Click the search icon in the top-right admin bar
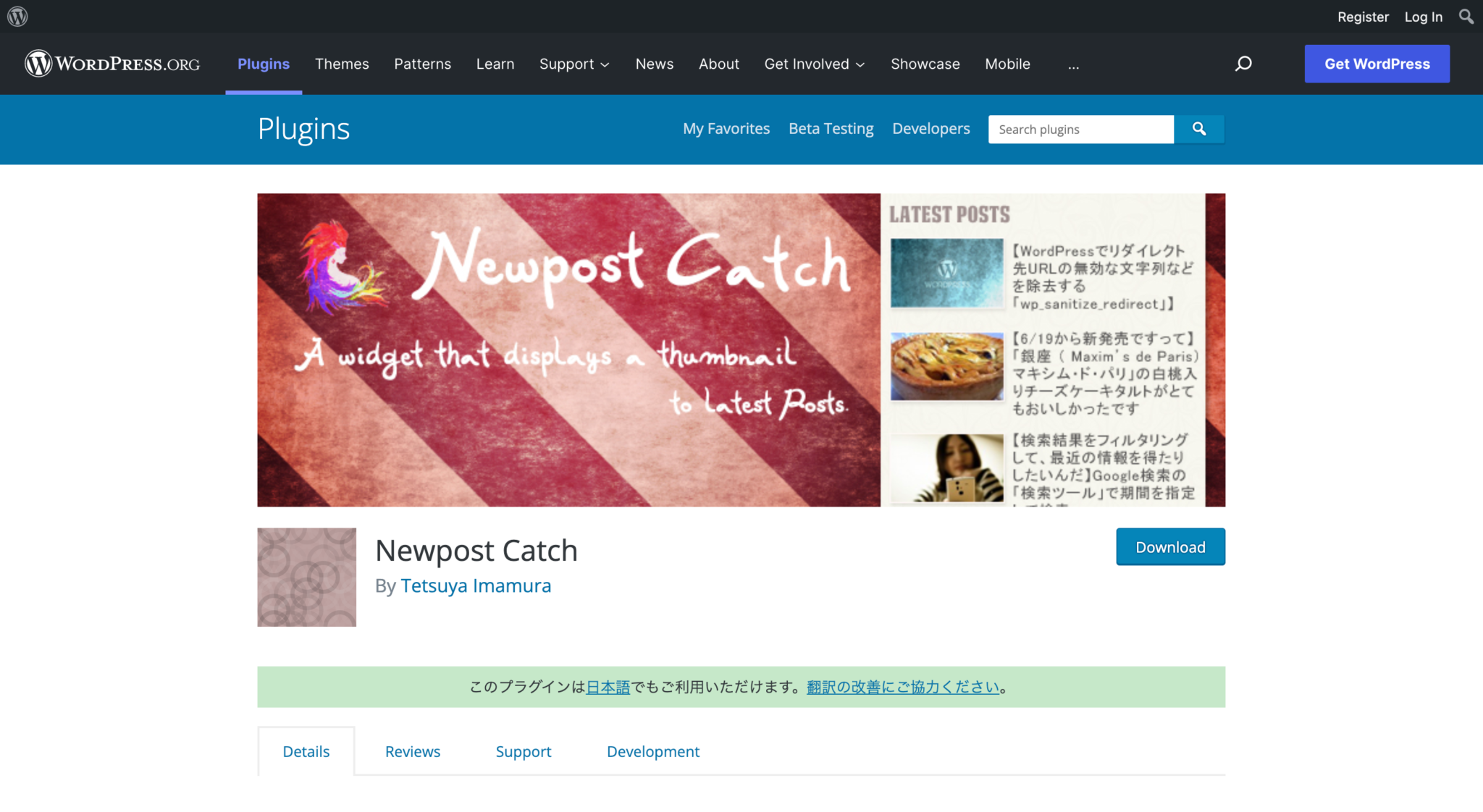This screenshot has width=1483, height=812. coord(1466,16)
